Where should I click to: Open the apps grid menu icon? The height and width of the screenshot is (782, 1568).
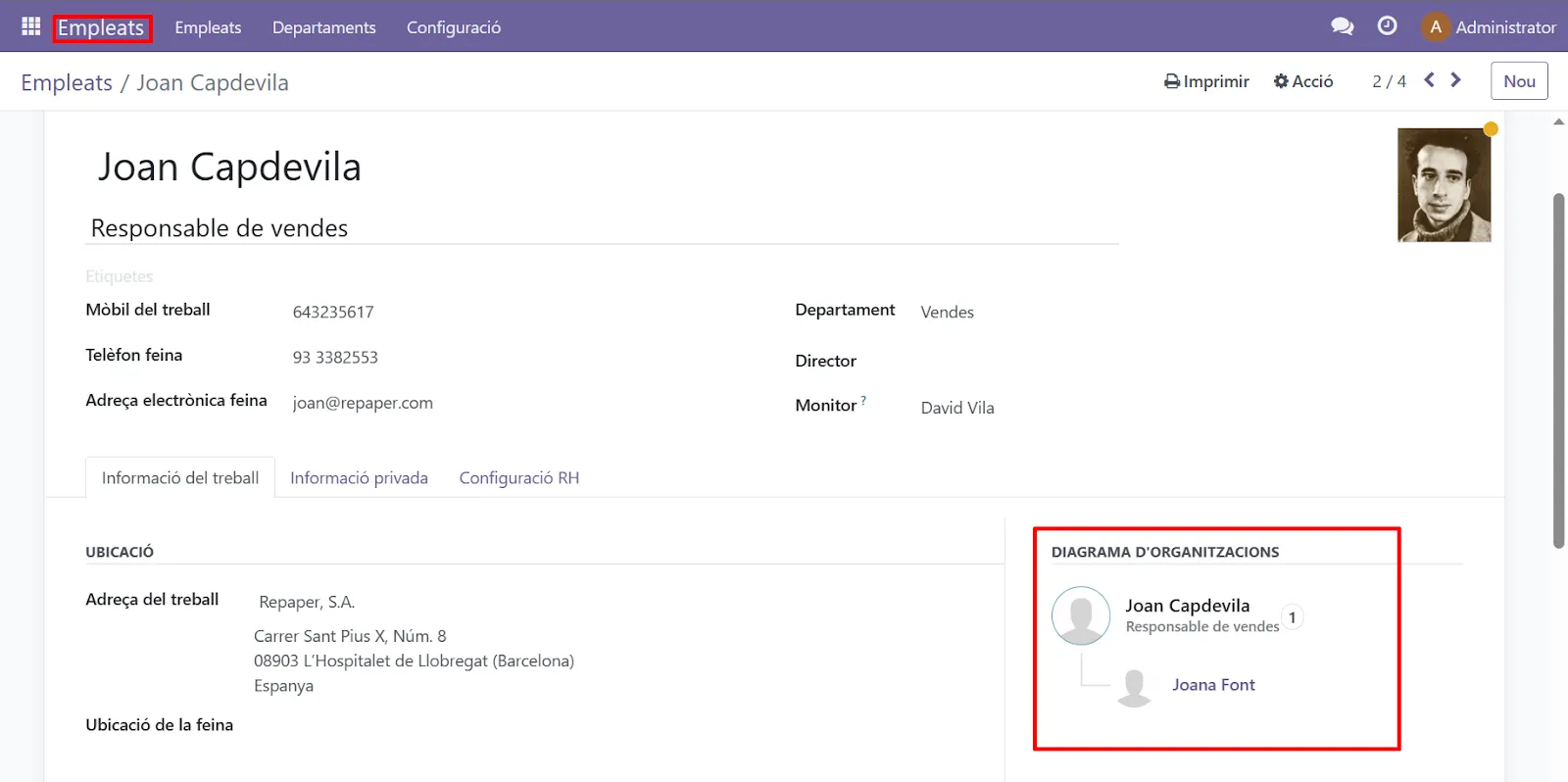click(30, 26)
